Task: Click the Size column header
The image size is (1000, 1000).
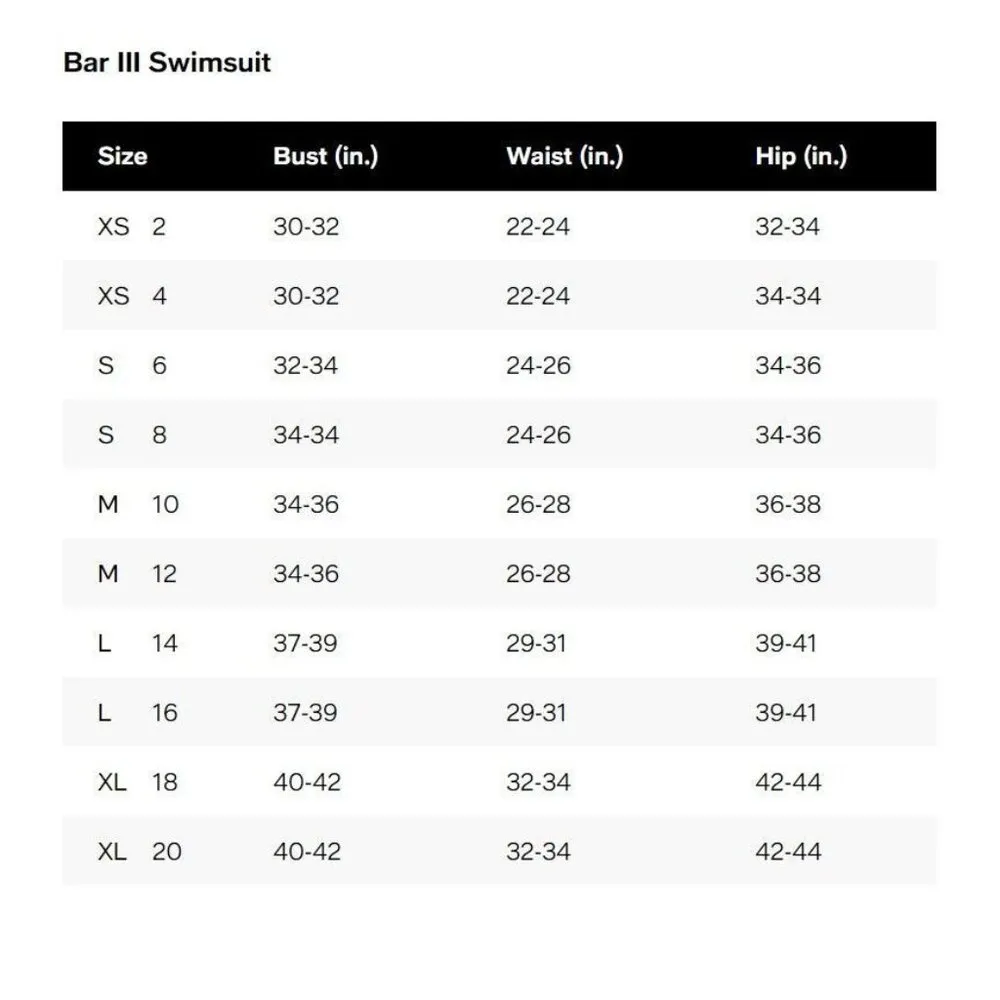Action: click(122, 156)
